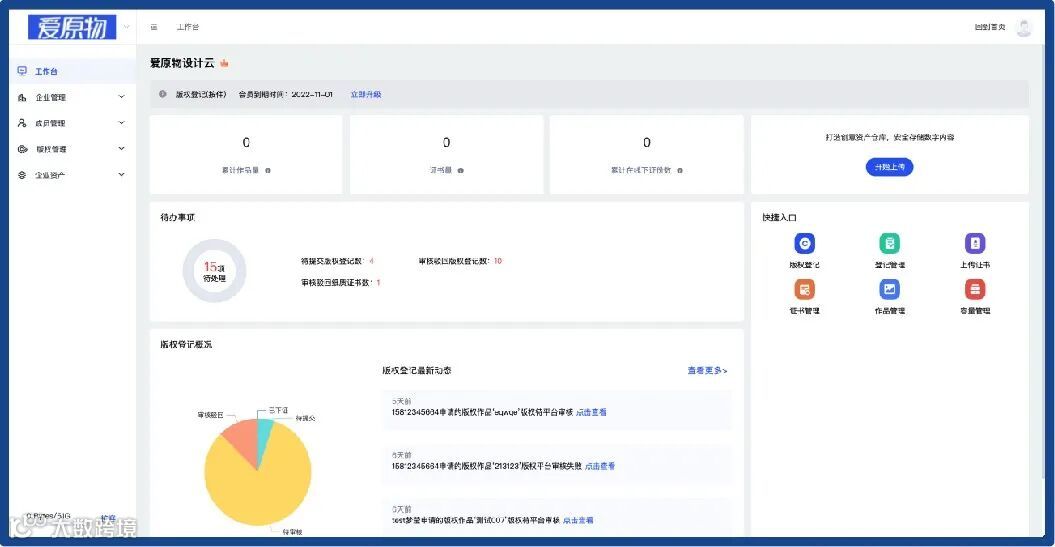Click info icon next to 累计在线下载 stat
1055x547 pixels.
click(680, 170)
